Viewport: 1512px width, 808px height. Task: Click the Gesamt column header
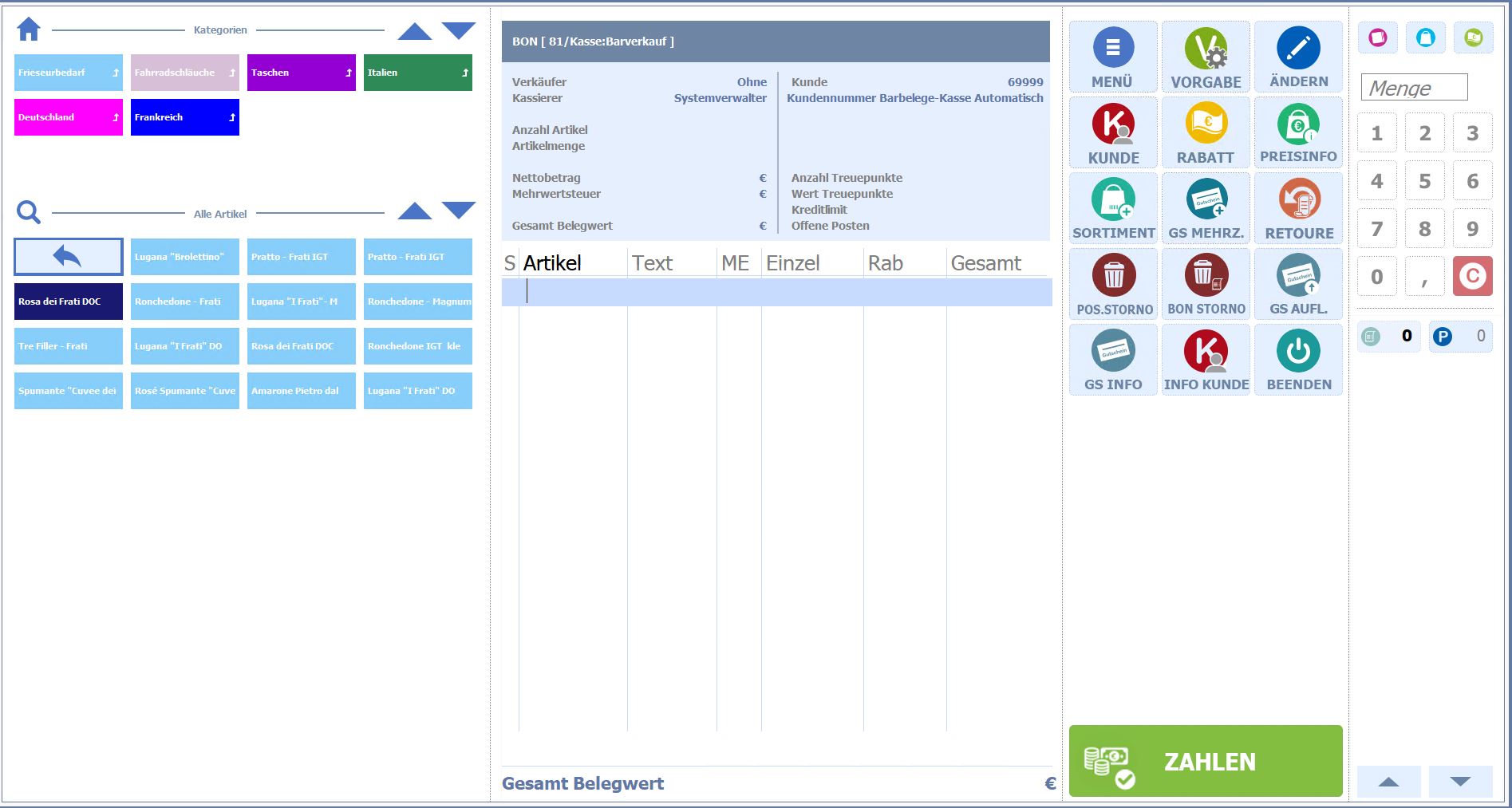(x=986, y=263)
